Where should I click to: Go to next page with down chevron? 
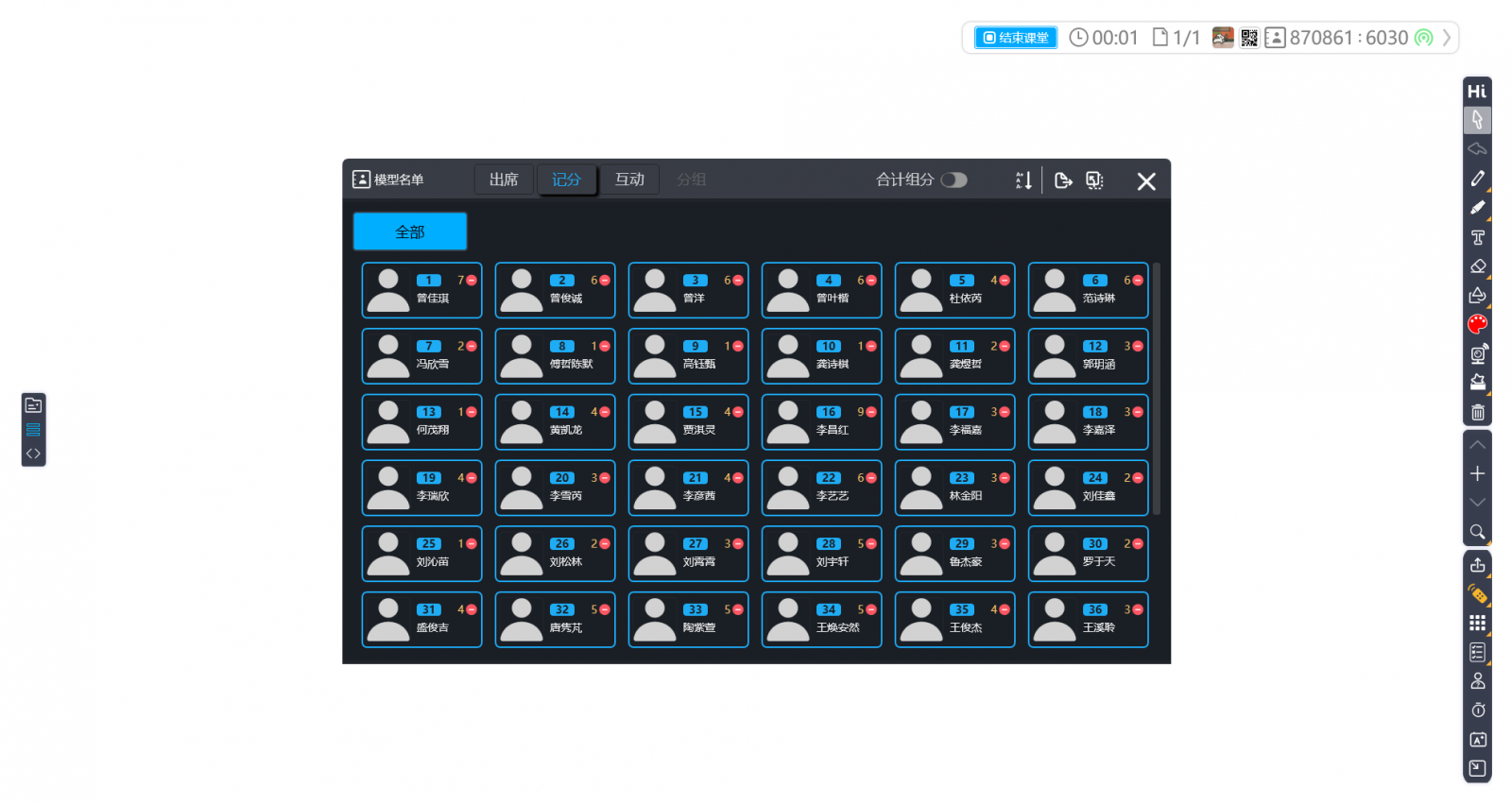[x=1477, y=502]
